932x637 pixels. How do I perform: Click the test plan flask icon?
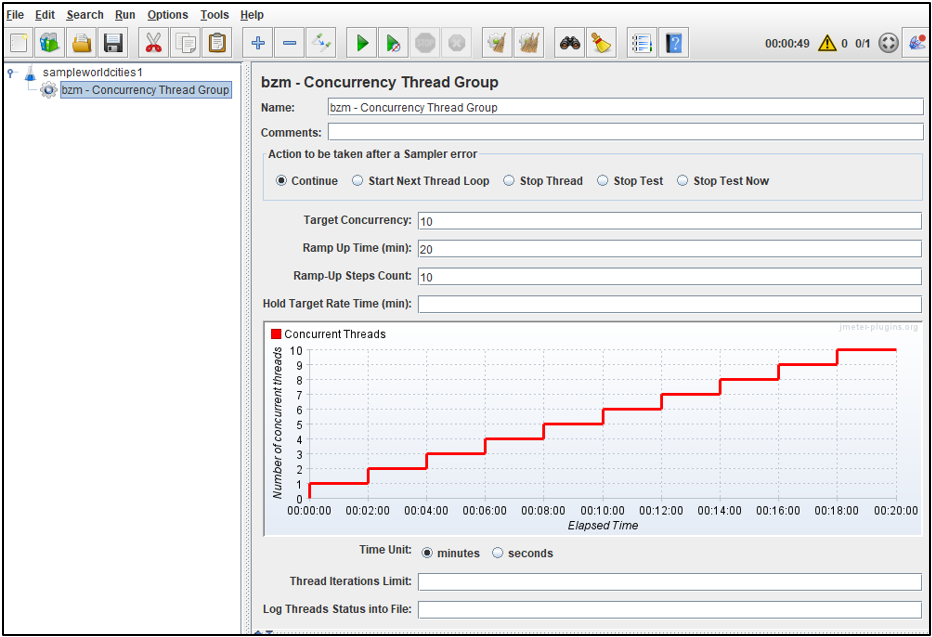pos(30,74)
